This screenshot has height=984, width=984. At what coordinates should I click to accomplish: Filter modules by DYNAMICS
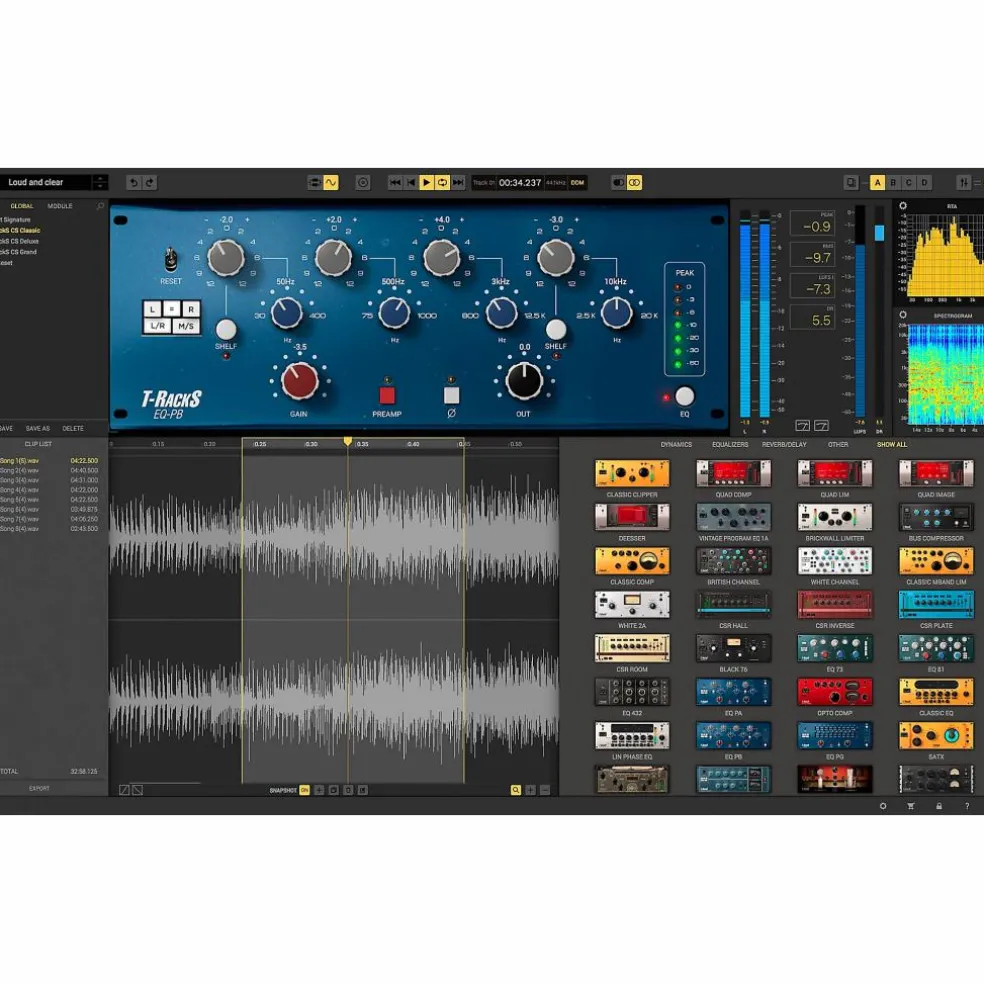pos(676,444)
